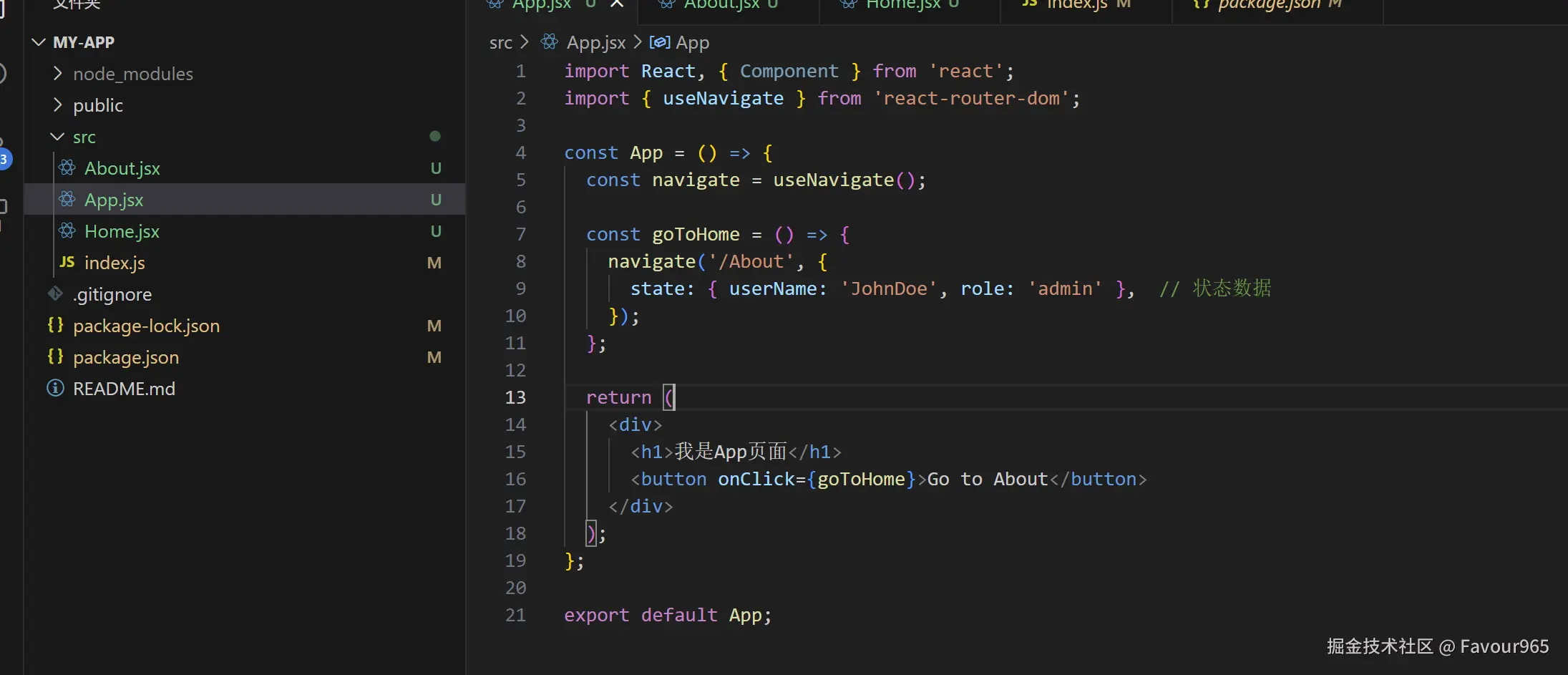Click the return keyword on line 13

tap(619, 397)
